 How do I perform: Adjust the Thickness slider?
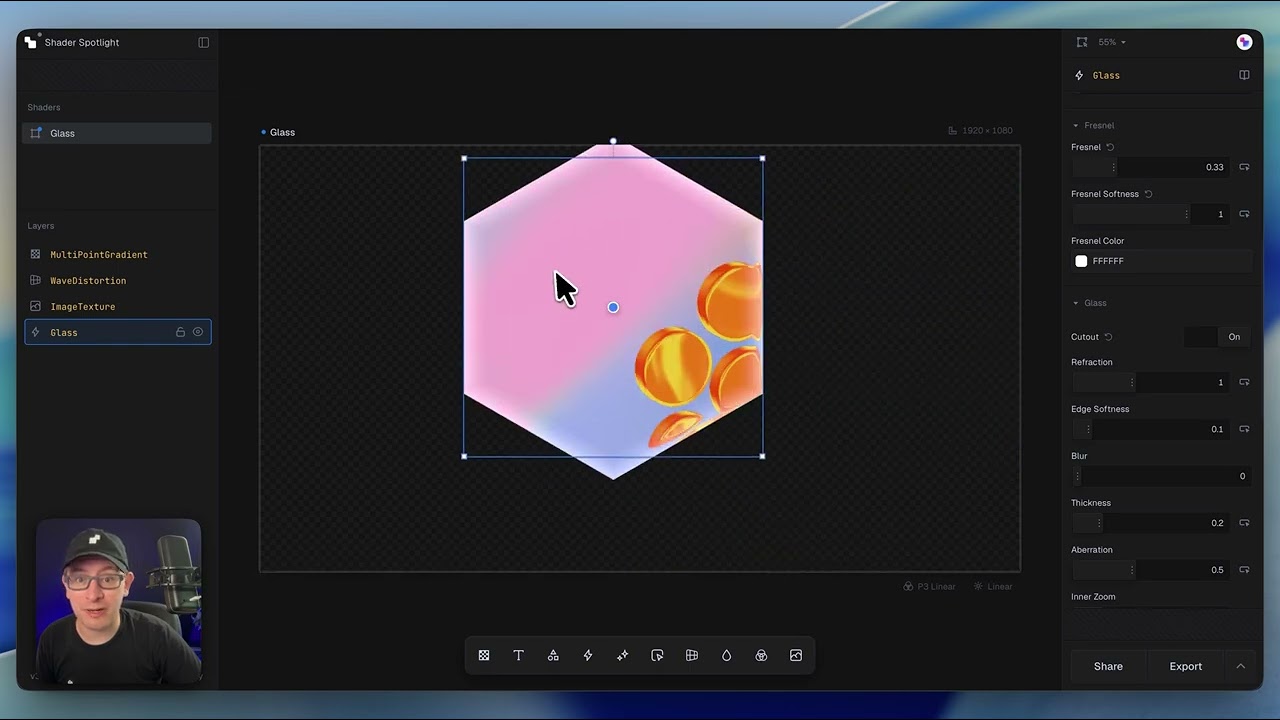(1152, 523)
